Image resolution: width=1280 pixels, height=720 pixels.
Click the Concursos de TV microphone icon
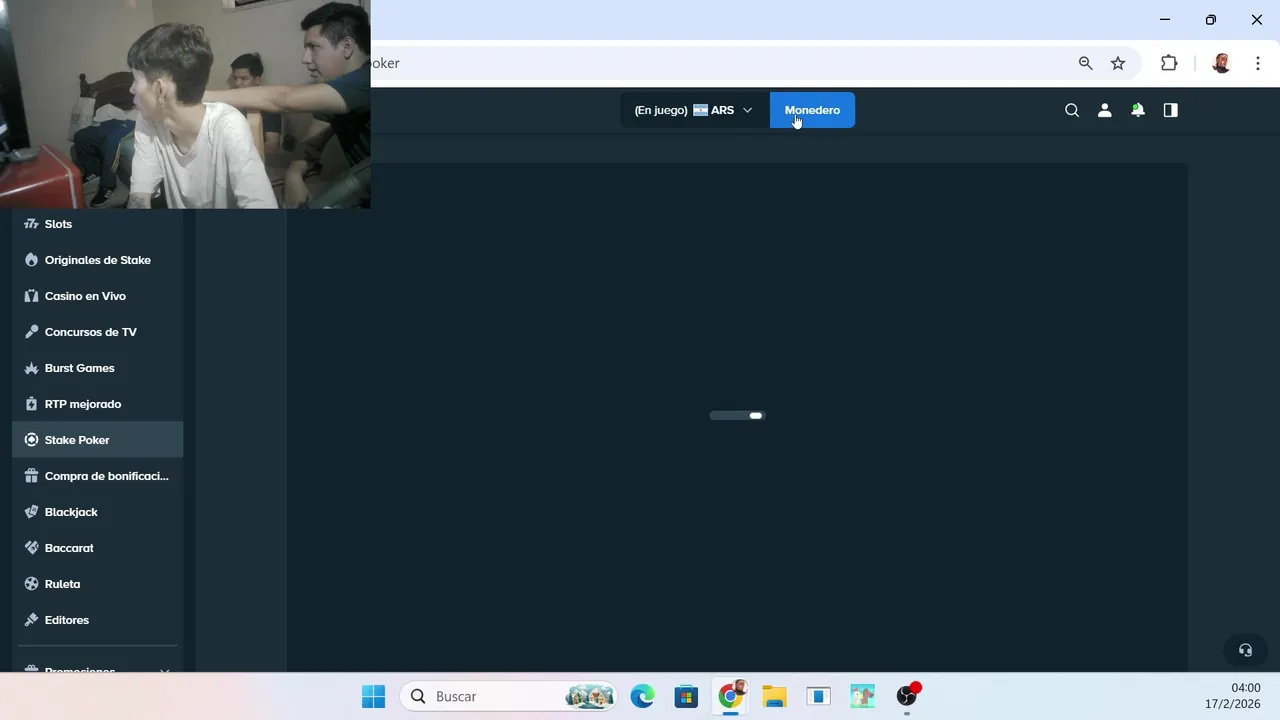pos(31,332)
